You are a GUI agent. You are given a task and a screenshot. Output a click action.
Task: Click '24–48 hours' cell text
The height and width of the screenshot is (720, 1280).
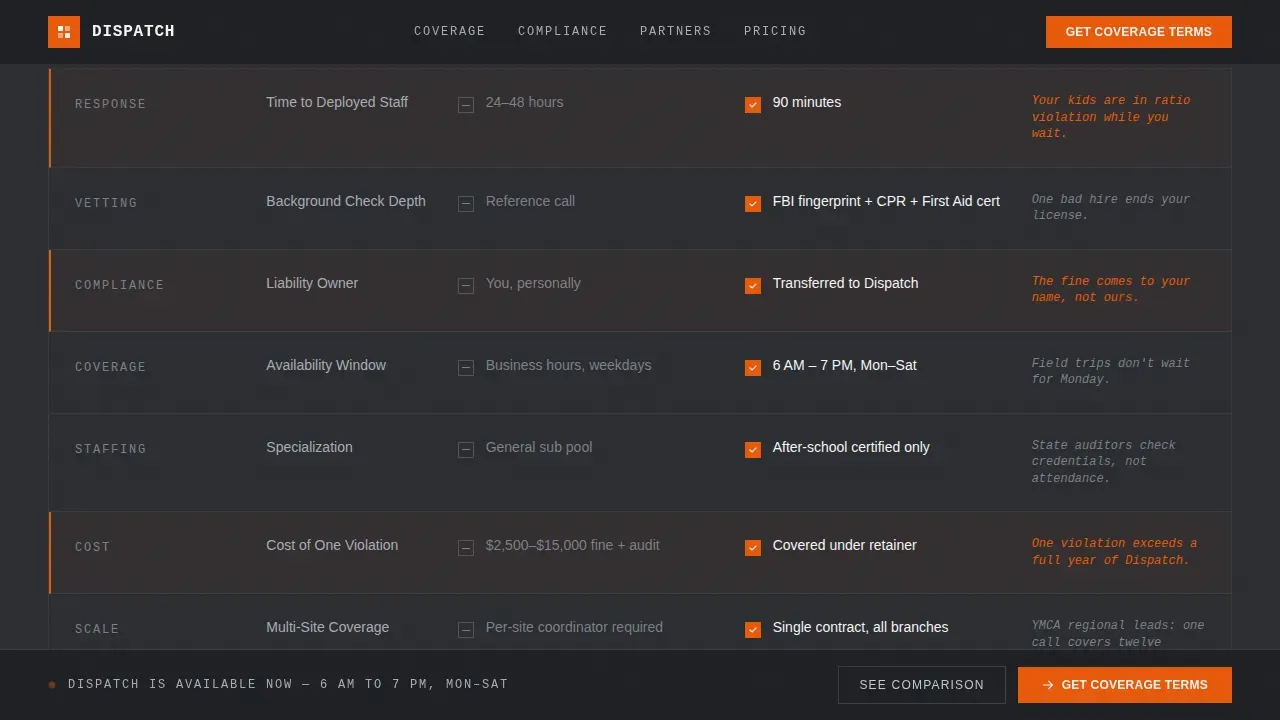[x=525, y=102]
